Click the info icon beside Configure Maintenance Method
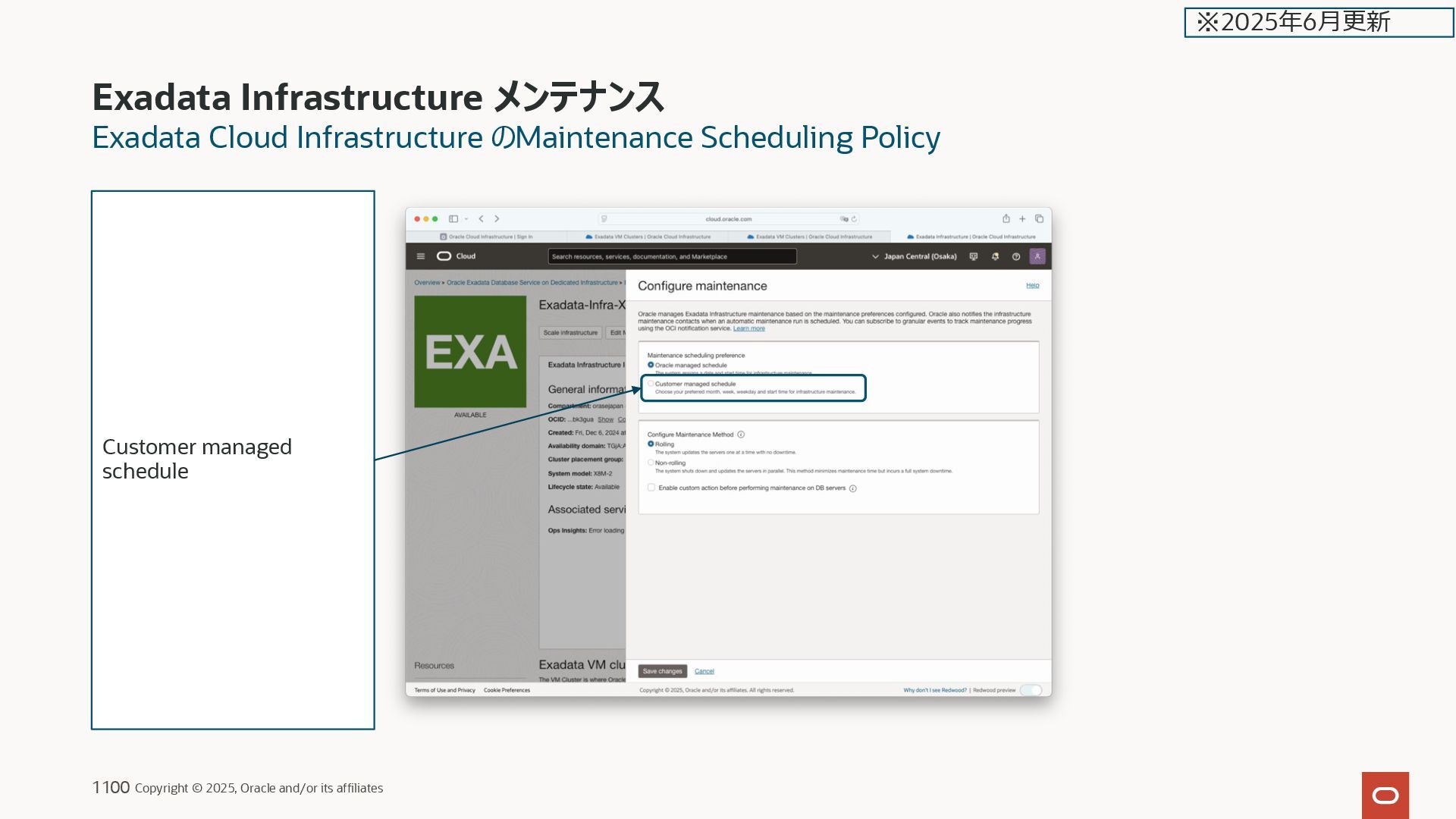 pos(741,435)
